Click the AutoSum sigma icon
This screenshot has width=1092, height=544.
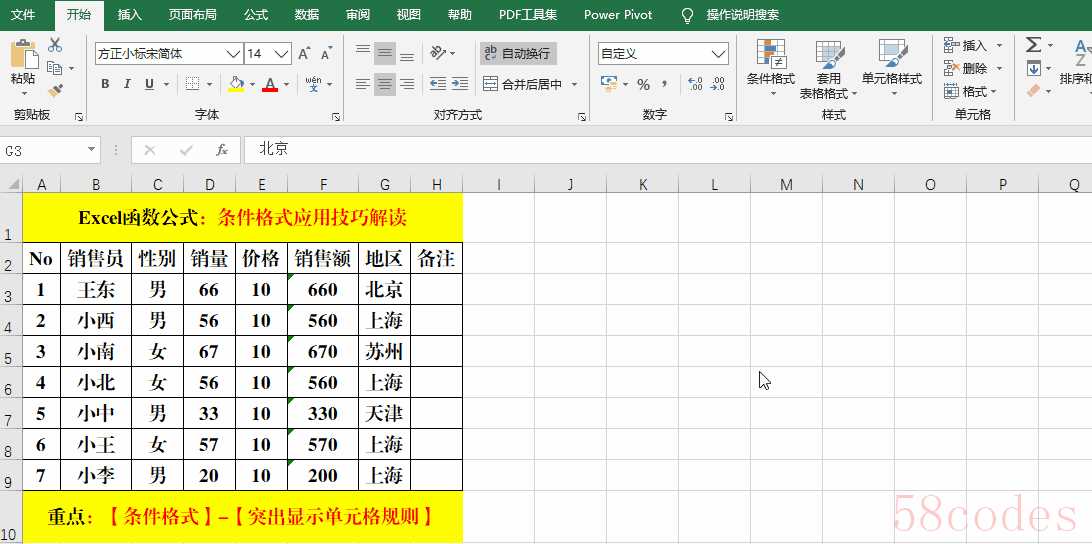pos(1033,45)
